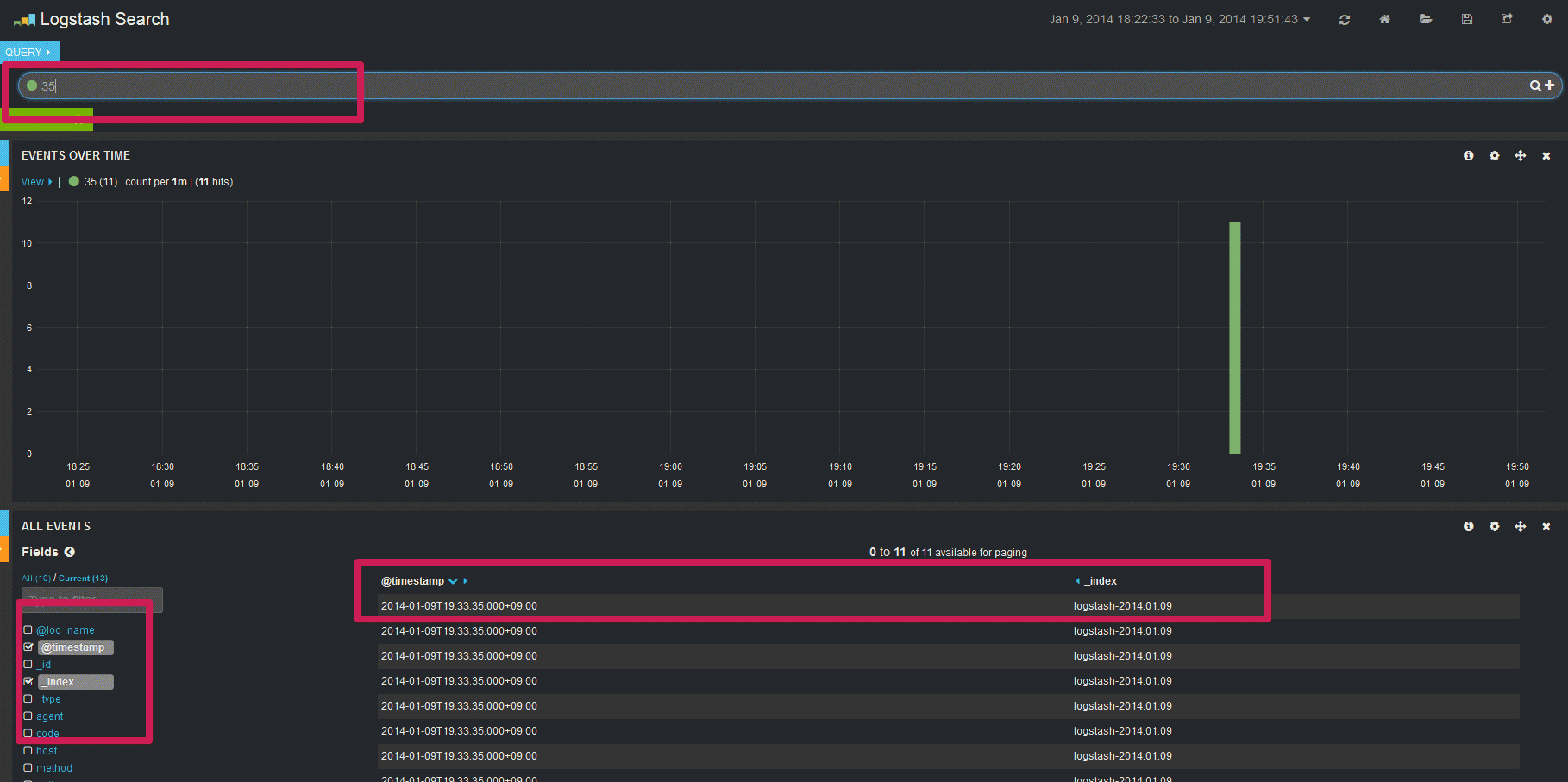Screen dimensions: 1568x782
Task: Go to the home dashboard icon
Action: tap(1384, 19)
